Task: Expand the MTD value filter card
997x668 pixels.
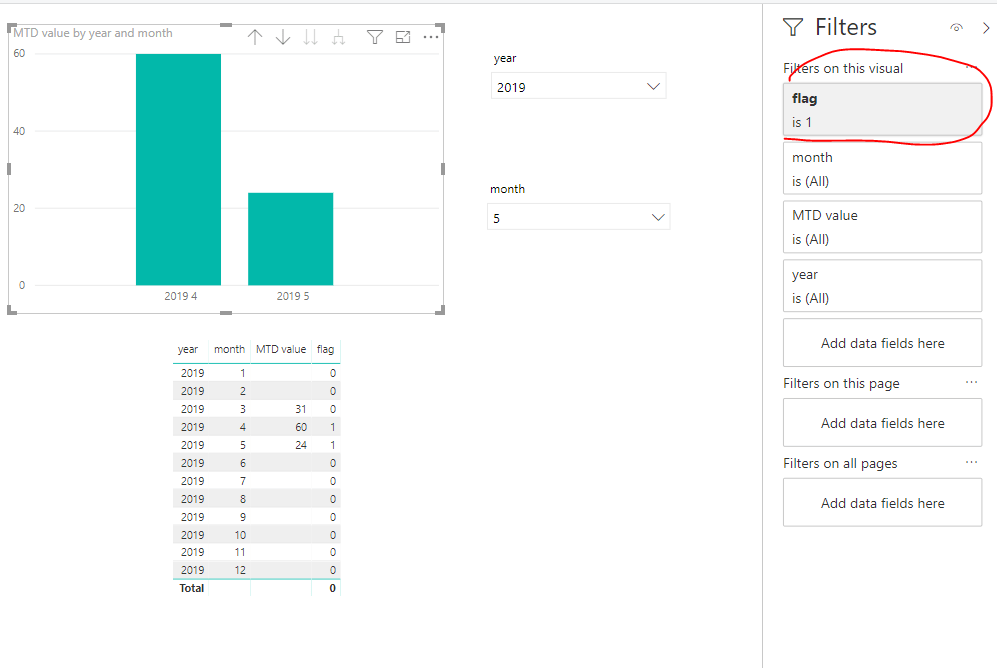Action: 883,227
